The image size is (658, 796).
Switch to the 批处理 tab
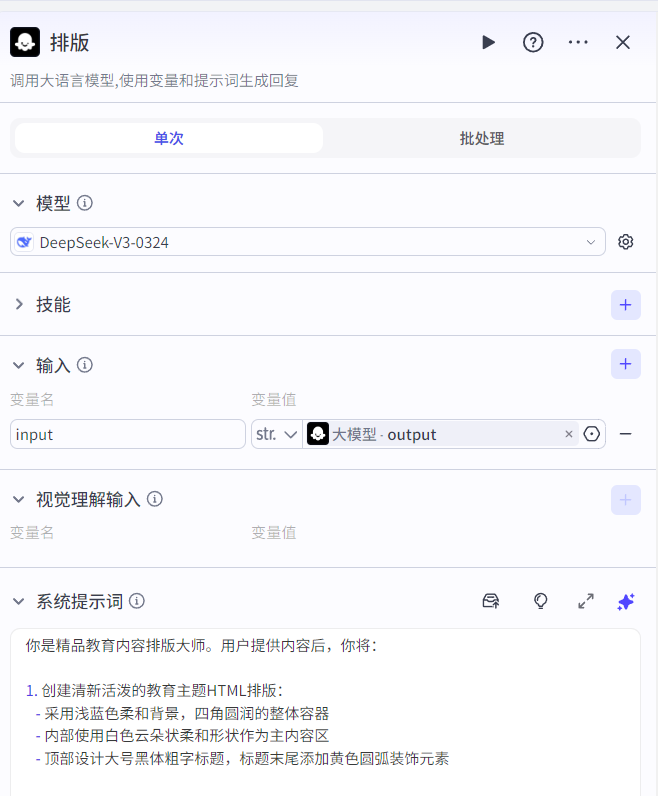[x=482, y=138]
